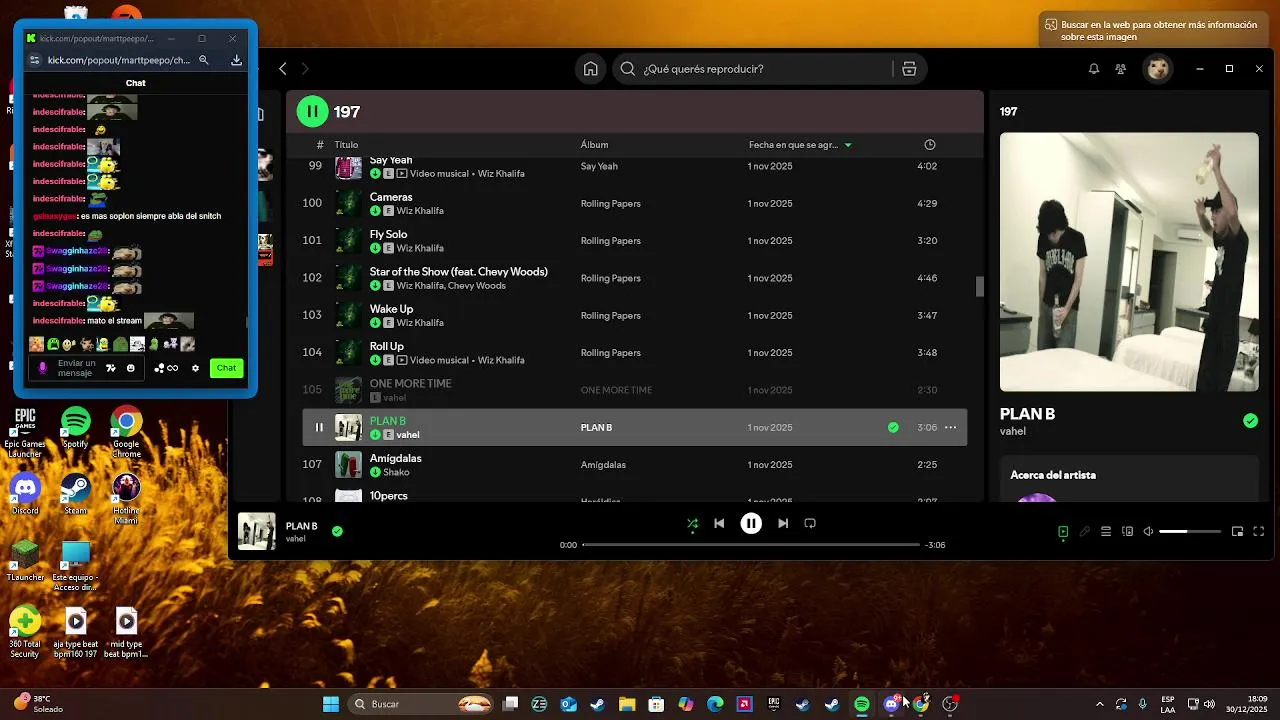Open the Now Playing view icon
The width and height of the screenshot is (1280, 720).
coord(1063,532)
